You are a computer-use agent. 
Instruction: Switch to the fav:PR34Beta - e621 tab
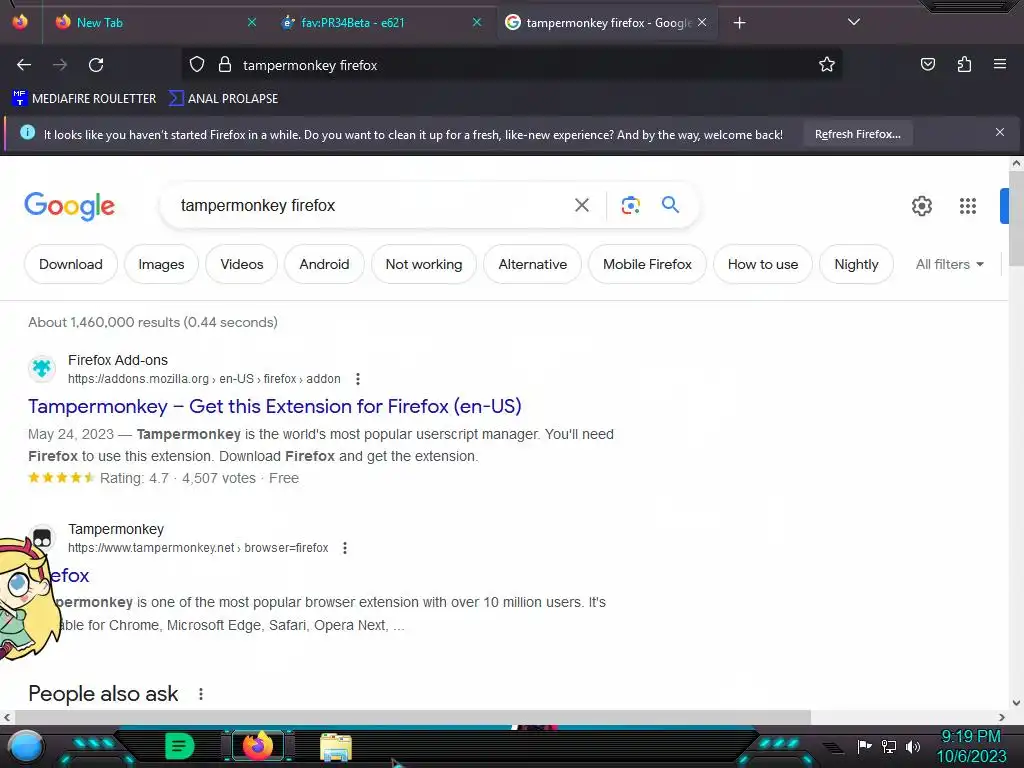(381, 23)
